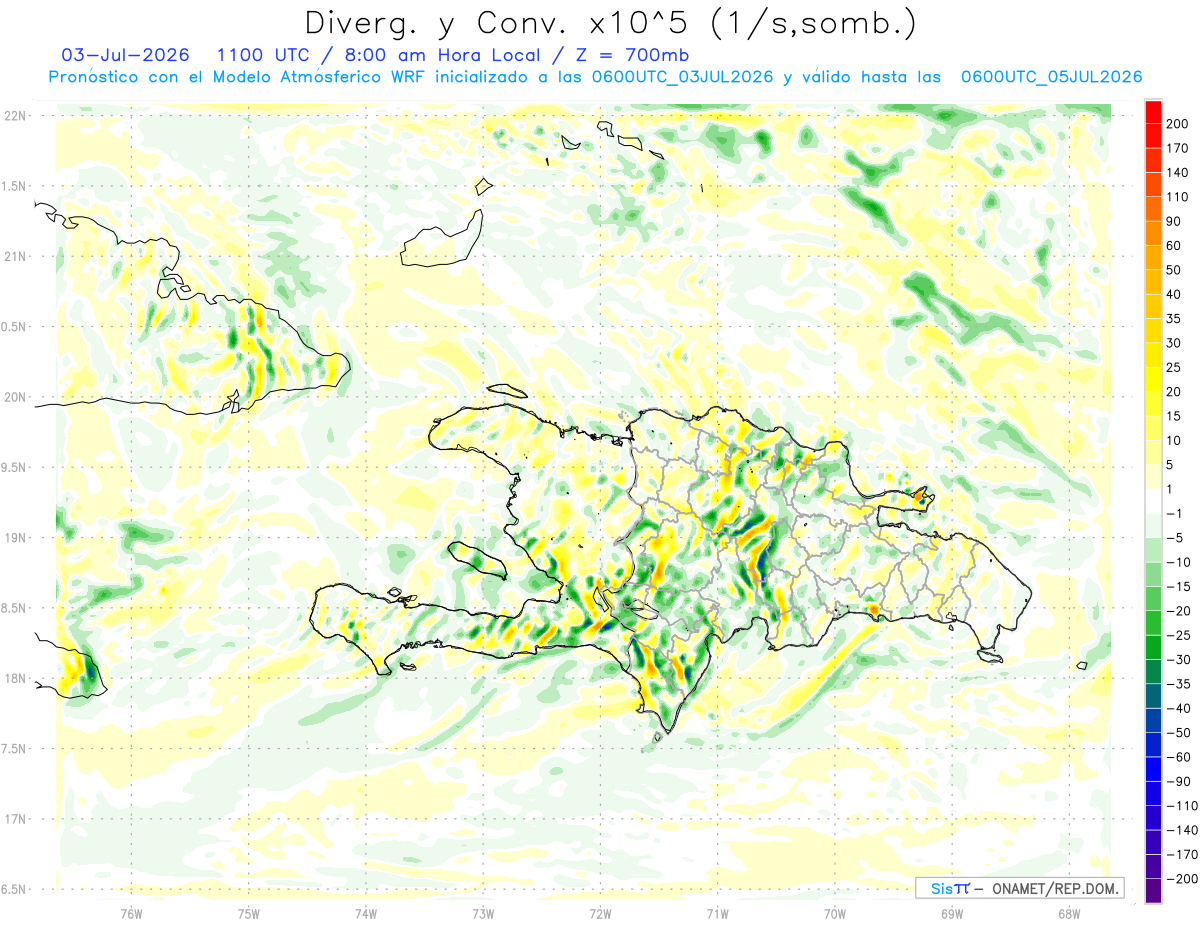Click the "-40" color scale value
The width and height of the screenshot is (1200, 927).
[1177, 708]
